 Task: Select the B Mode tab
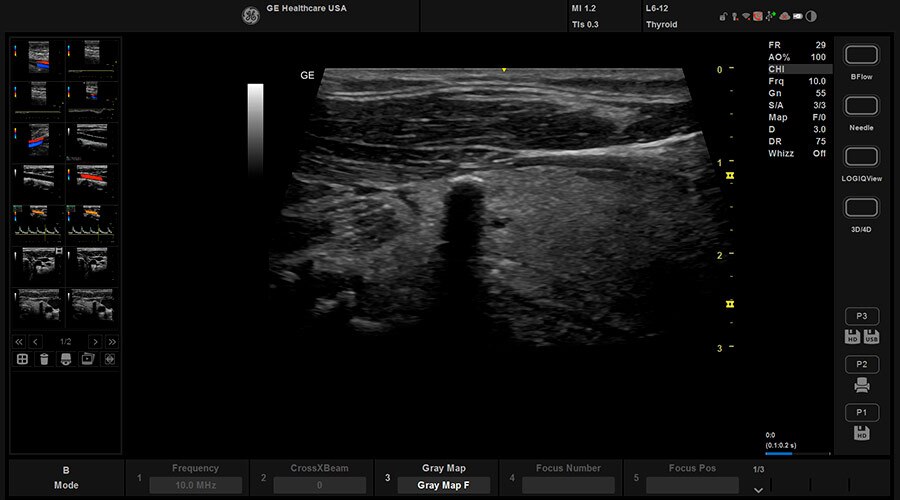click(66, 477)
